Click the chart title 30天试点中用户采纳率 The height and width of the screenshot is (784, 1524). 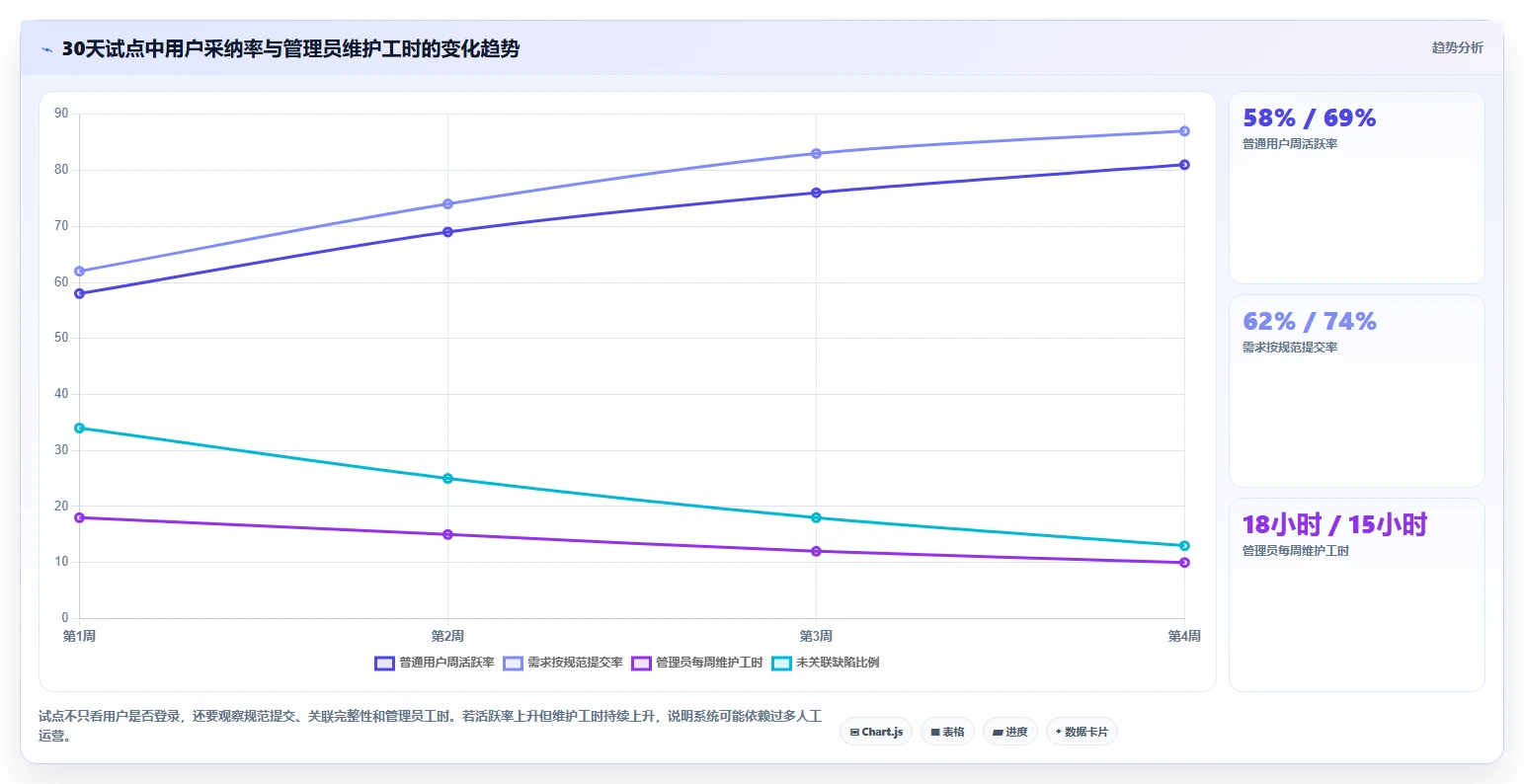point(162,48)
